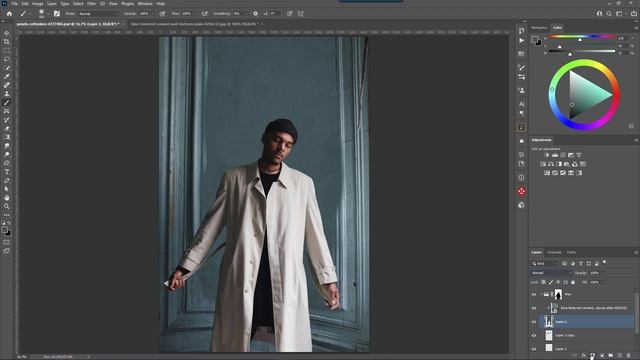
Task: Hide the selected Layer 2
Action: (x=533, y=322)
